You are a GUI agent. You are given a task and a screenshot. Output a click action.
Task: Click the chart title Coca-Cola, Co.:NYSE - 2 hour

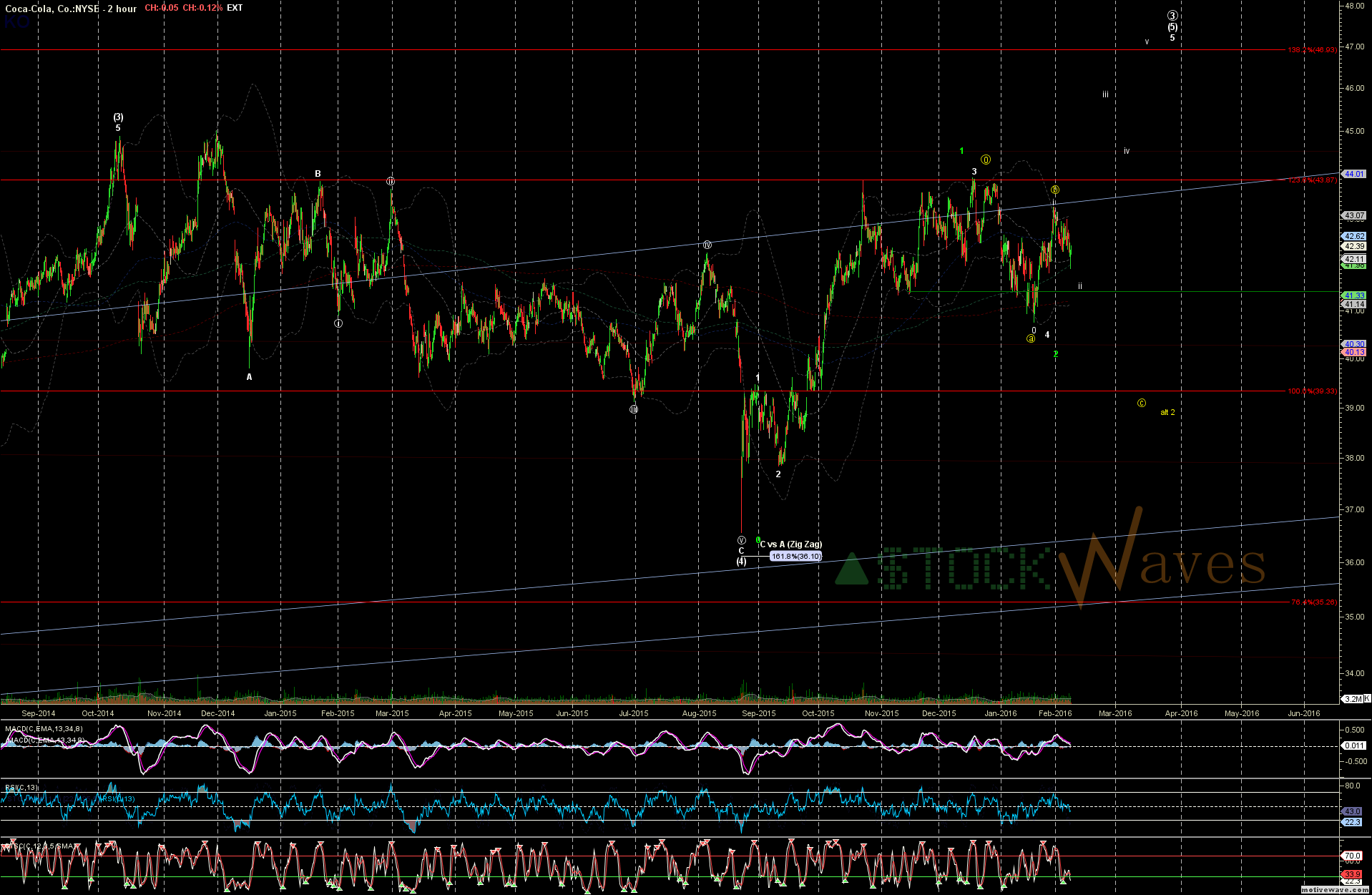click(x=70, y=8)
